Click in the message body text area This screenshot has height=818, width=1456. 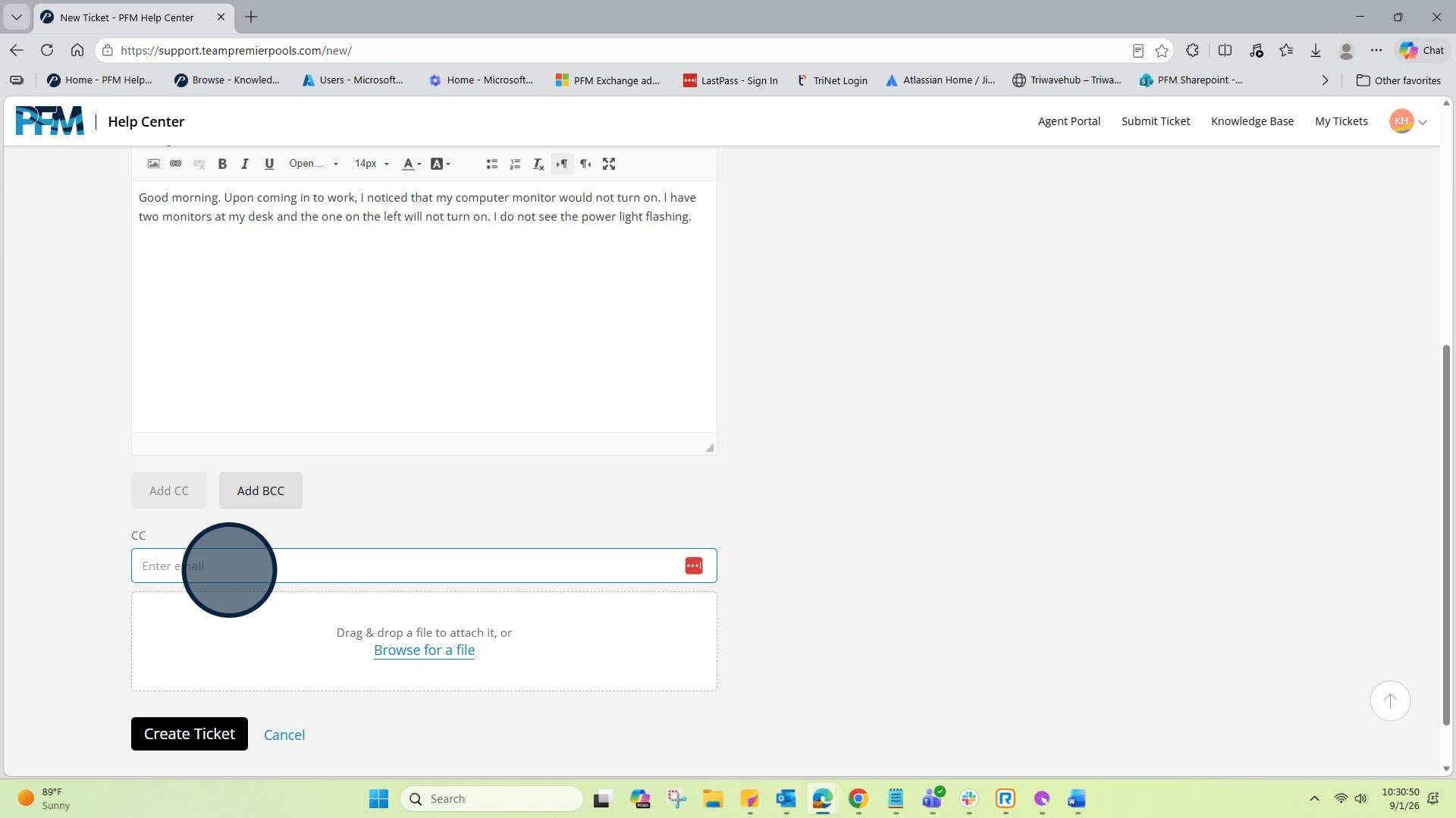coord(424,306)
